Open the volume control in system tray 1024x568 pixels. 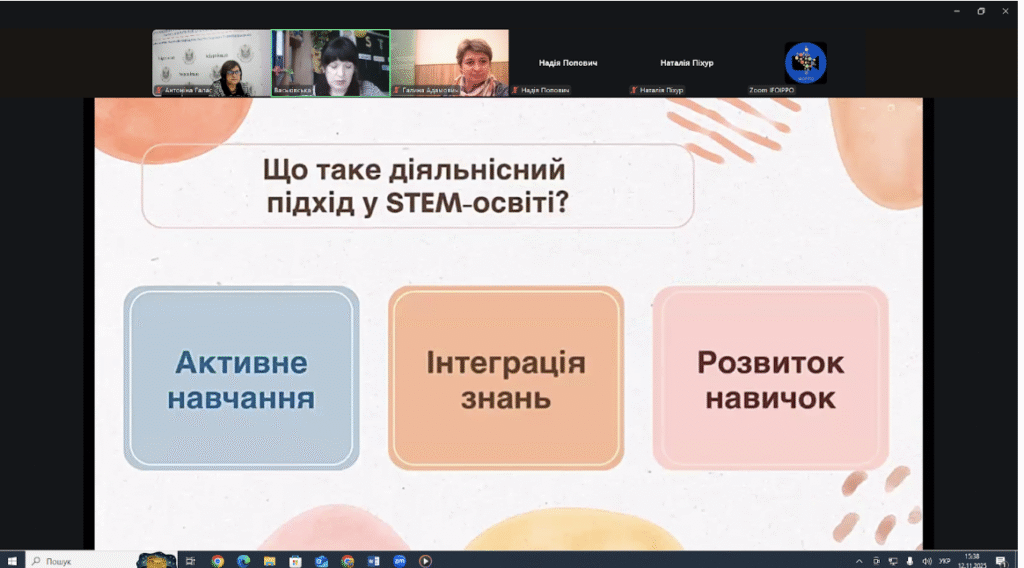coord(926,561)
